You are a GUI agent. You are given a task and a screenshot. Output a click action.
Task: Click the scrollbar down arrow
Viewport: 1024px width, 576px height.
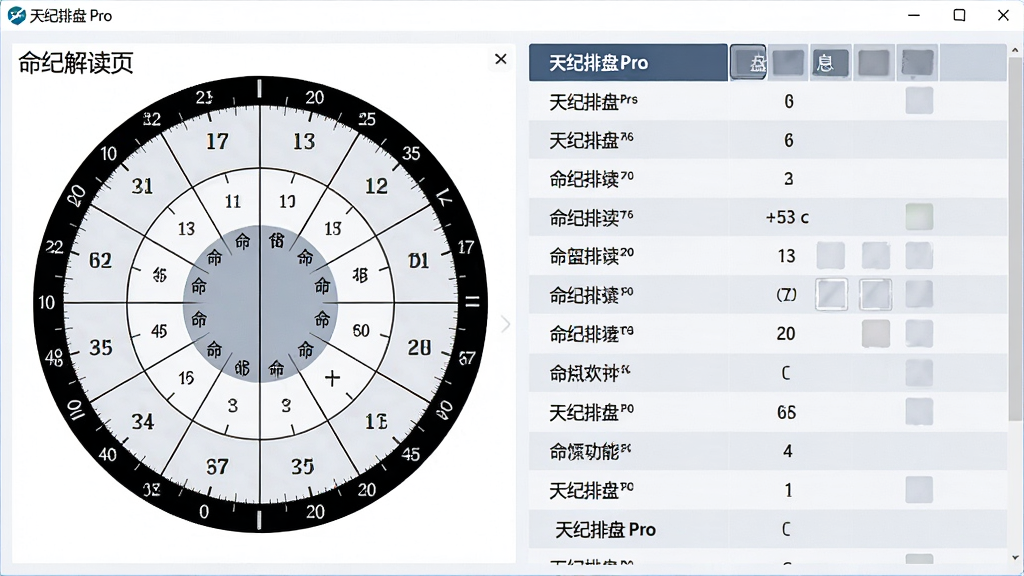click(1015, 558)
